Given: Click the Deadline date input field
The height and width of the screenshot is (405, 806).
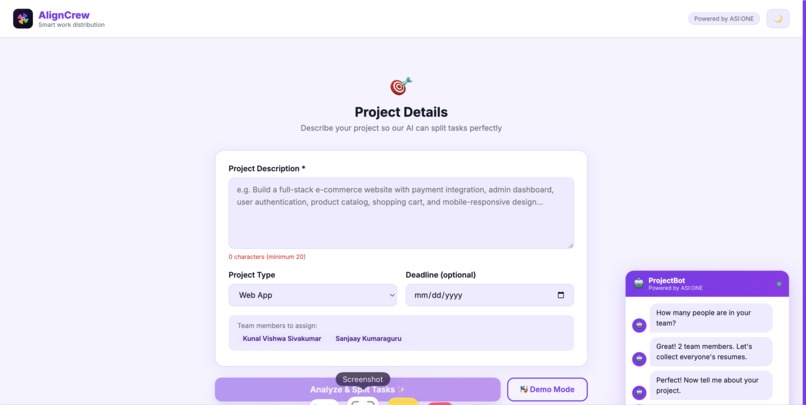Looking at the screenshot, I should pos(489,295).
